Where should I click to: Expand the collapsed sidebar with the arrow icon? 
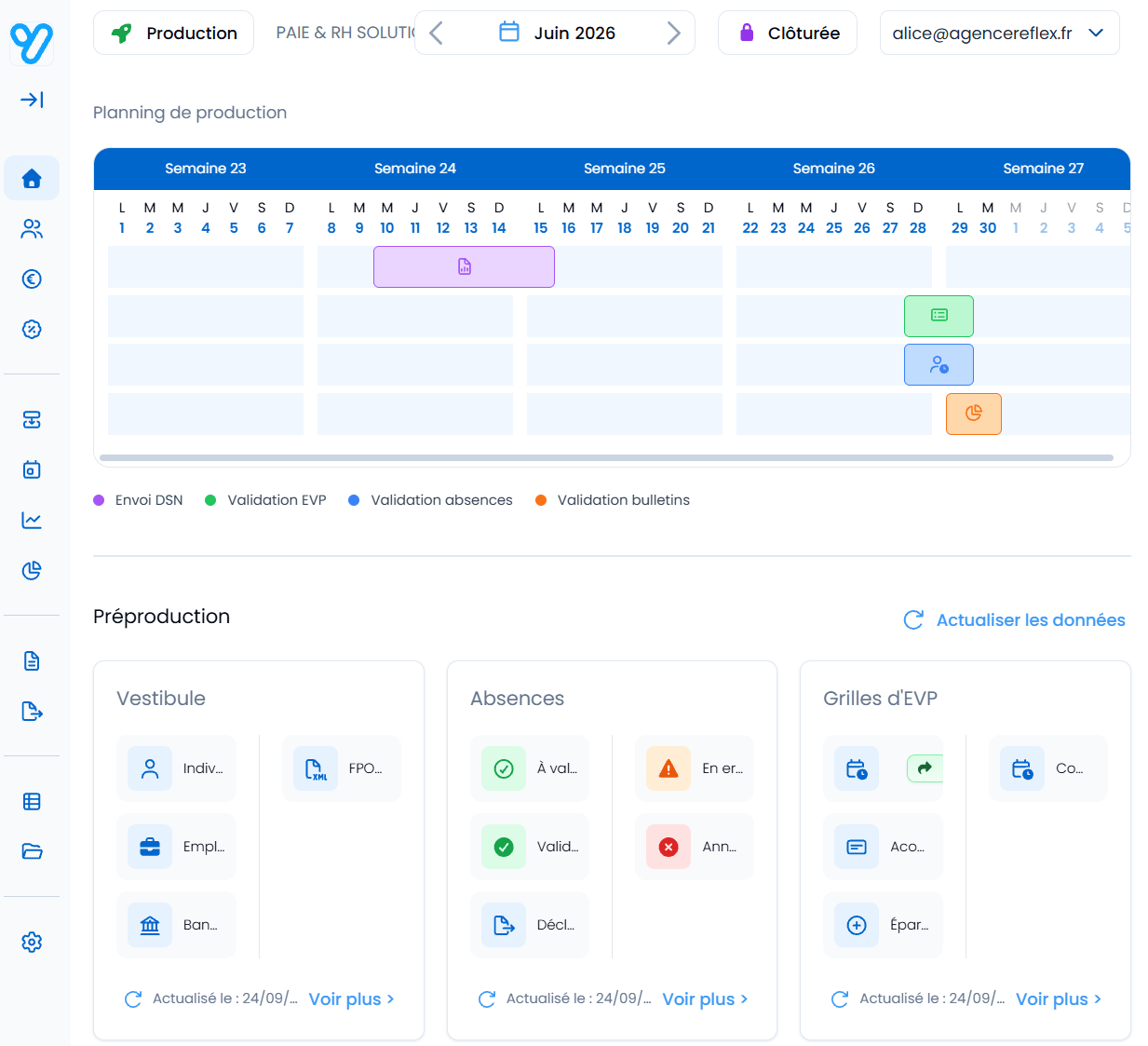(x=32, y=100)
